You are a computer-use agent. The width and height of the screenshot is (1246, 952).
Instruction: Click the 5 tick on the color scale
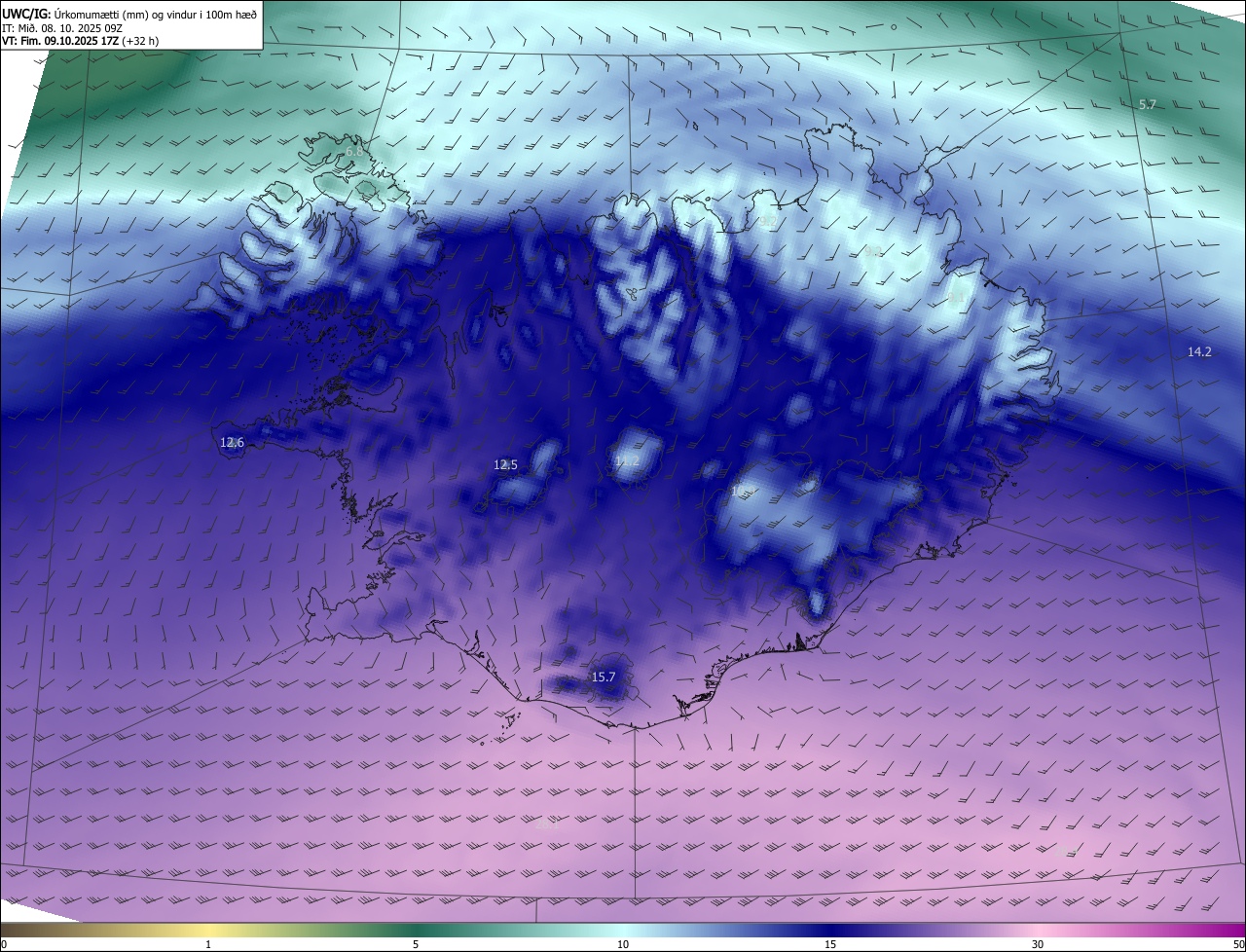pyautogui.click(x=416, y=944)
